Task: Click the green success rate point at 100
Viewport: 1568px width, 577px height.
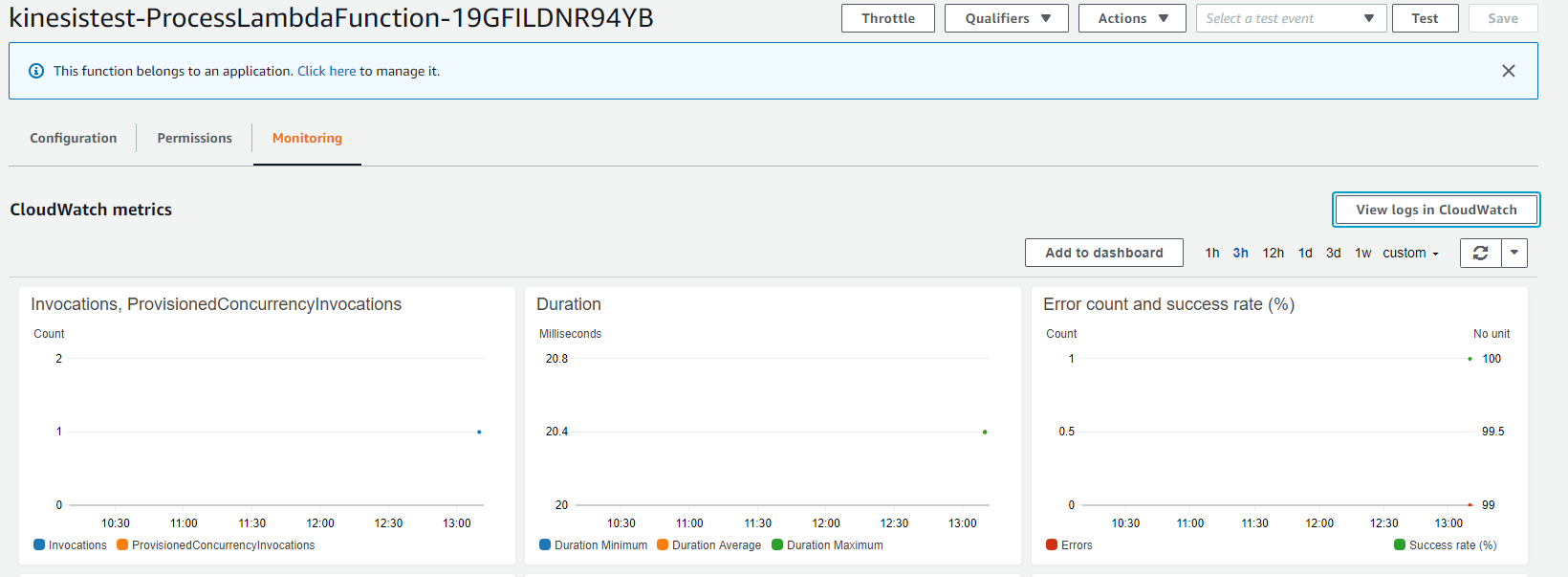Action: pos(1470,359)
